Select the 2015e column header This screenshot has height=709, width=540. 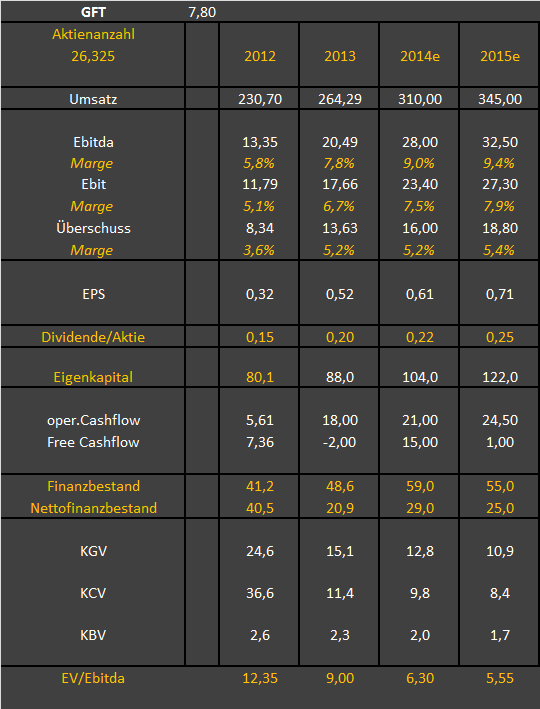(500, 57)
